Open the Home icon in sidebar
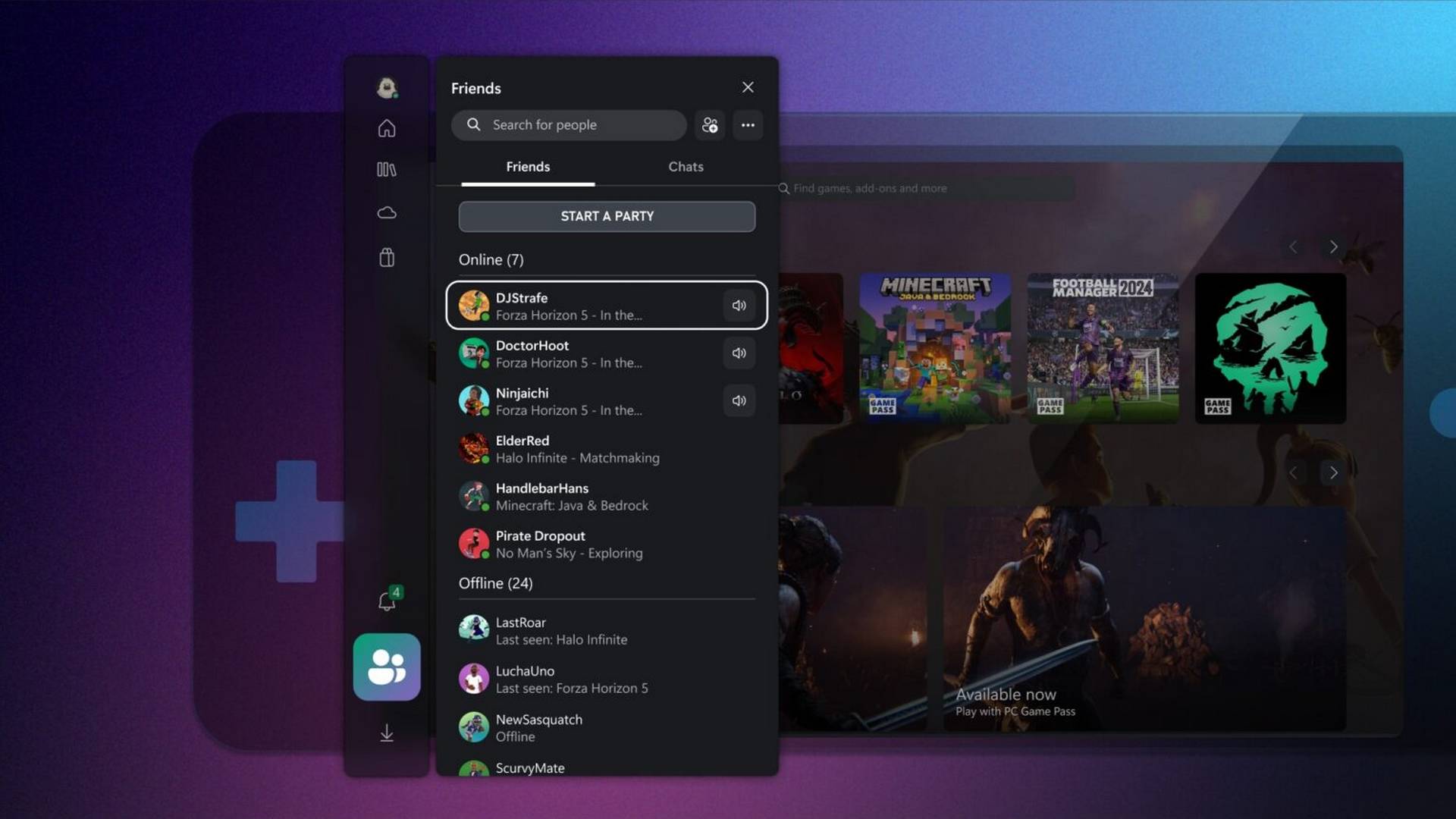 (x=387, y=128)
